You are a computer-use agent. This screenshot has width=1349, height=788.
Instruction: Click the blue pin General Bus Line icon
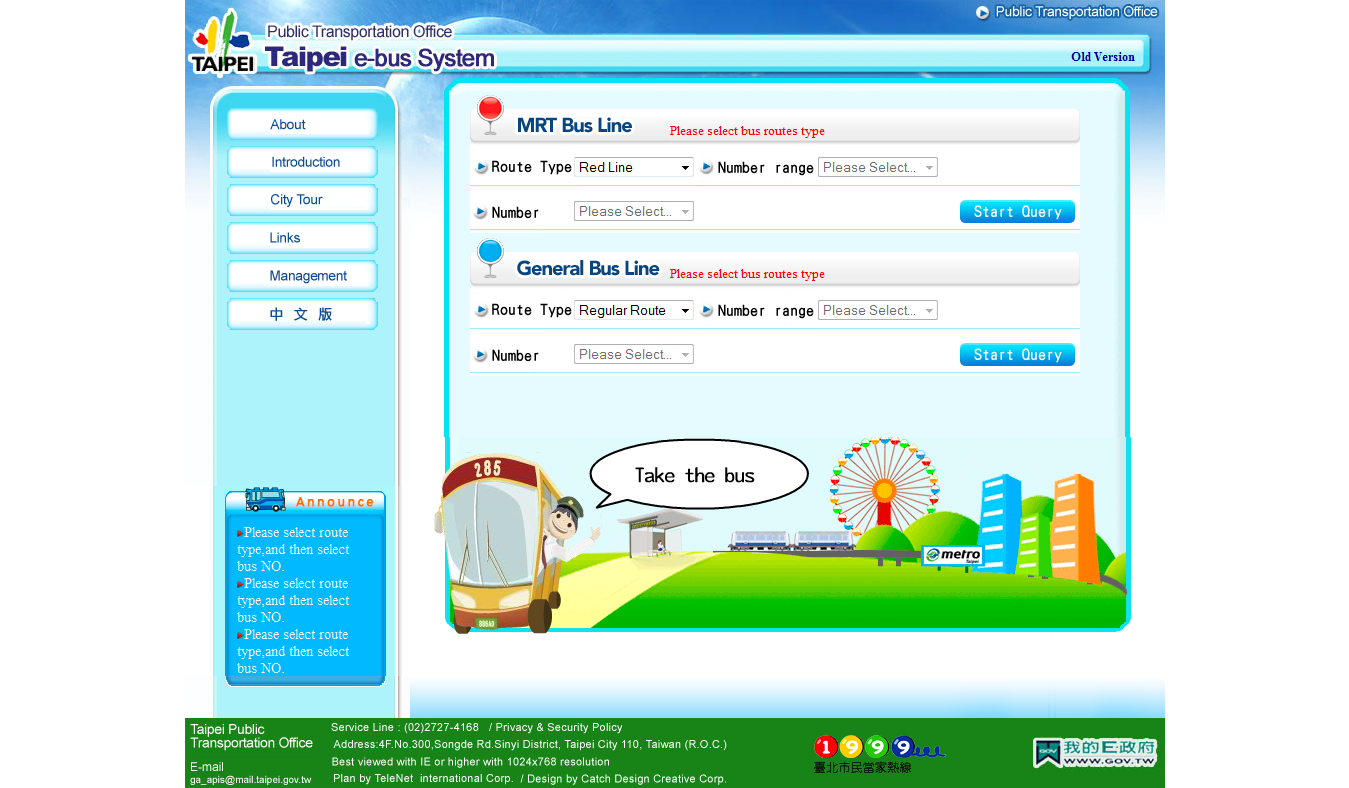point(490,259)
